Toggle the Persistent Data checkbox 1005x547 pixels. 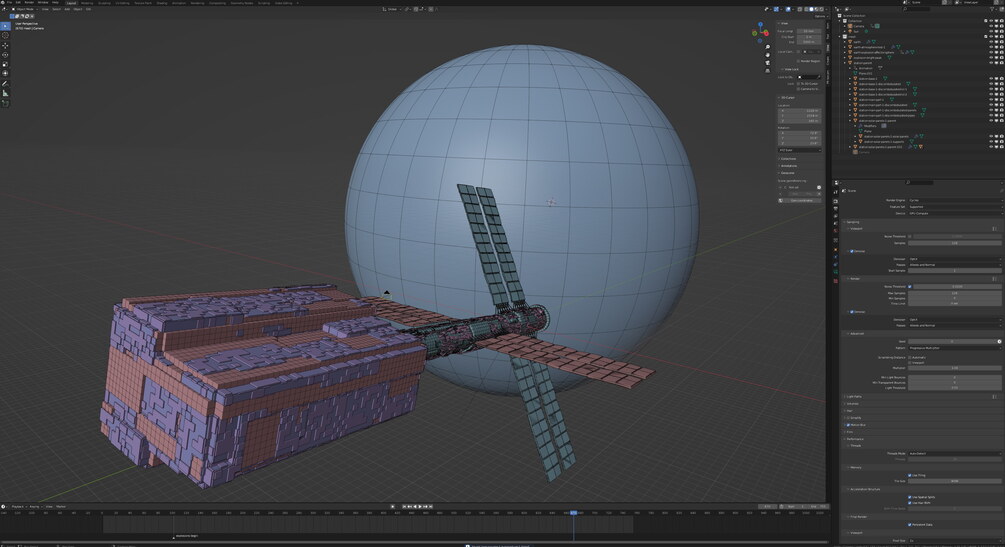pyautogui.click(x=910, y=525)
